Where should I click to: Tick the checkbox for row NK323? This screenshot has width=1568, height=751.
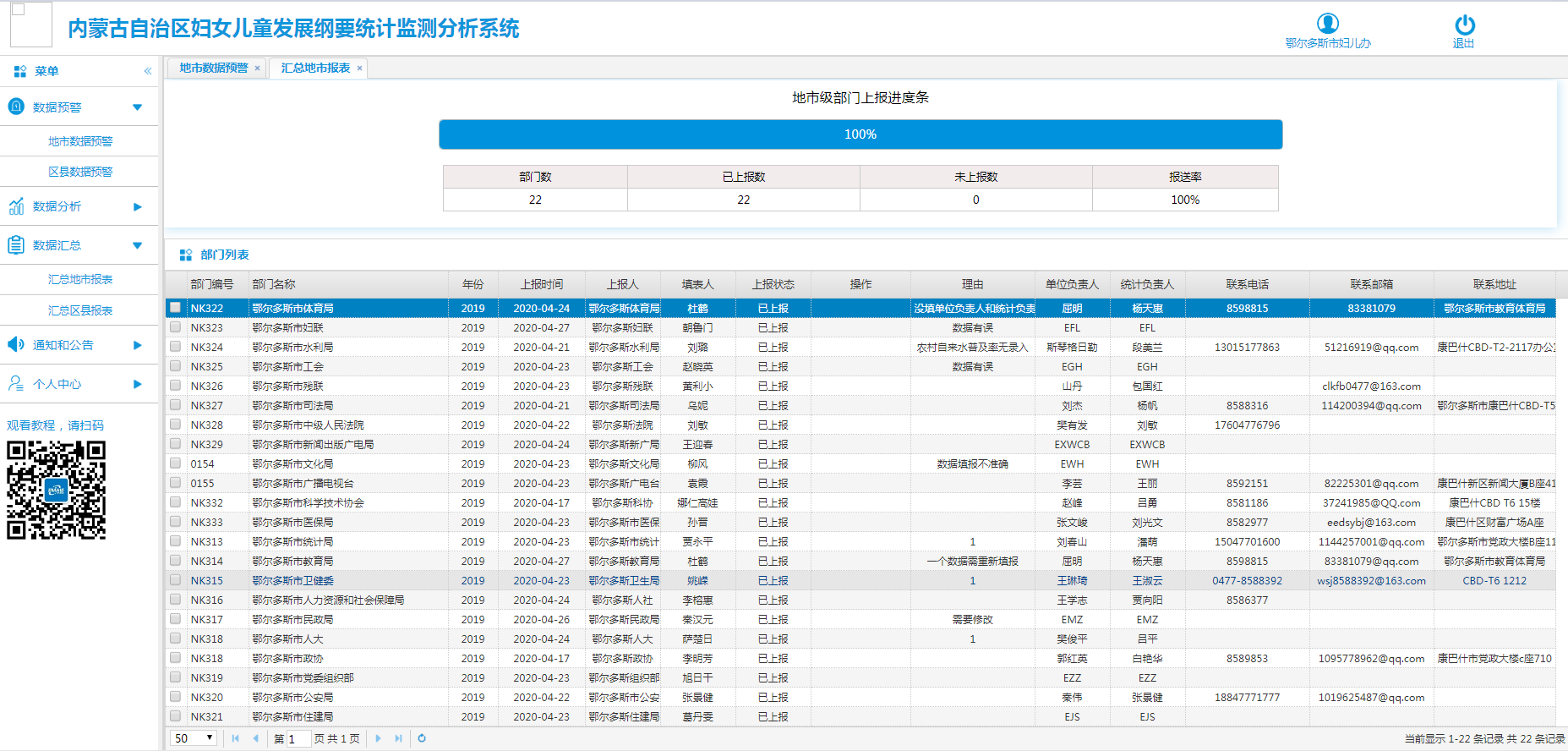tap(175, 327)
